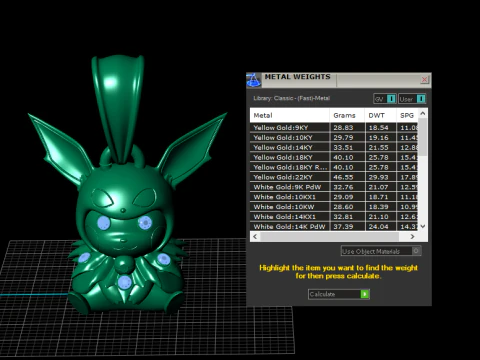Click the 24.04 DWT cell
The image size is (480, 360).
pyautogui.click(x=380, y=227)
